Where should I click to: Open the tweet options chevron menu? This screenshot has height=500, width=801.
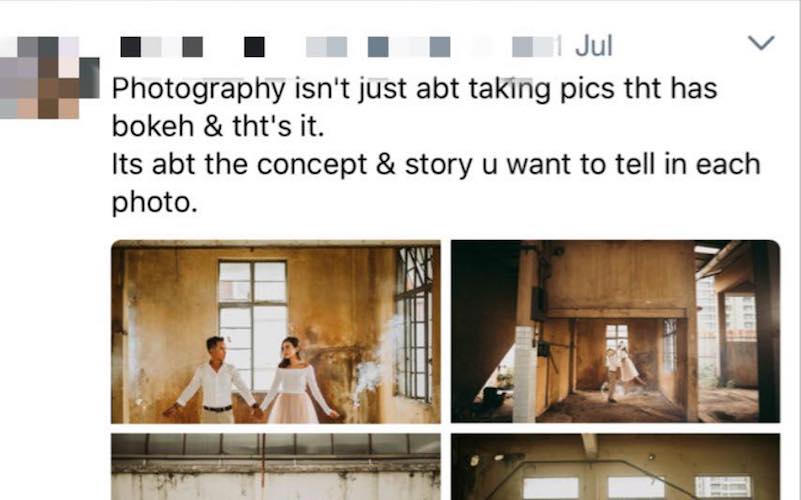pos(761,42)
